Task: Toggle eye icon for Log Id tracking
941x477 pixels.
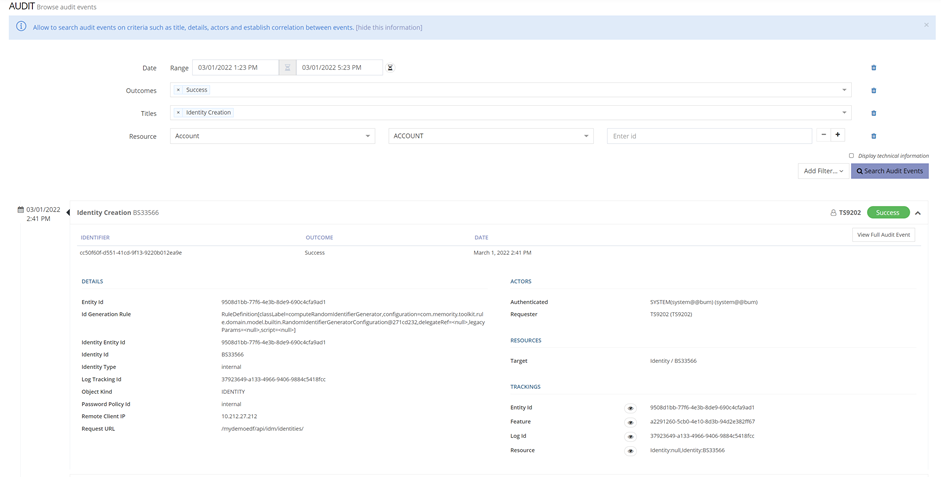Action: (x=630, y=437)
